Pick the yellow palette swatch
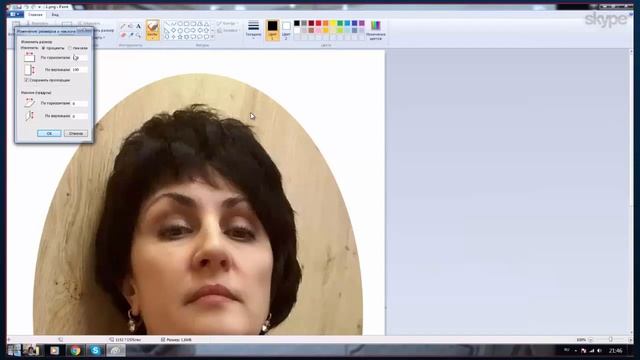This screenshot has height=360, width=640. [333, 23]
